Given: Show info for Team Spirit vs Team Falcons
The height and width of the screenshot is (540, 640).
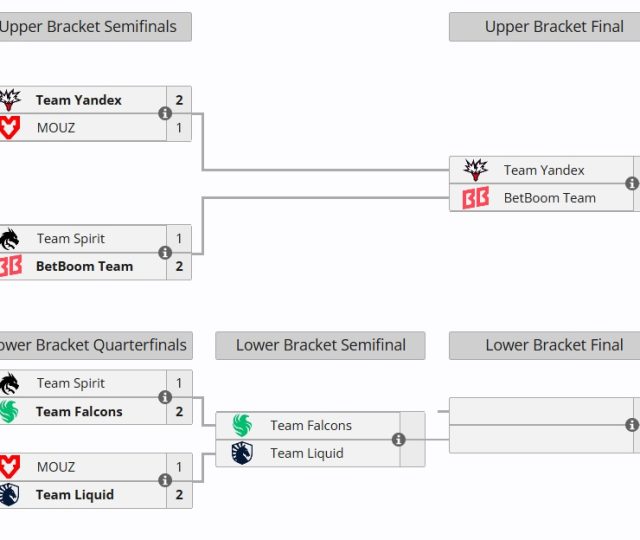Looking at the screenshot, I should 165,397.
